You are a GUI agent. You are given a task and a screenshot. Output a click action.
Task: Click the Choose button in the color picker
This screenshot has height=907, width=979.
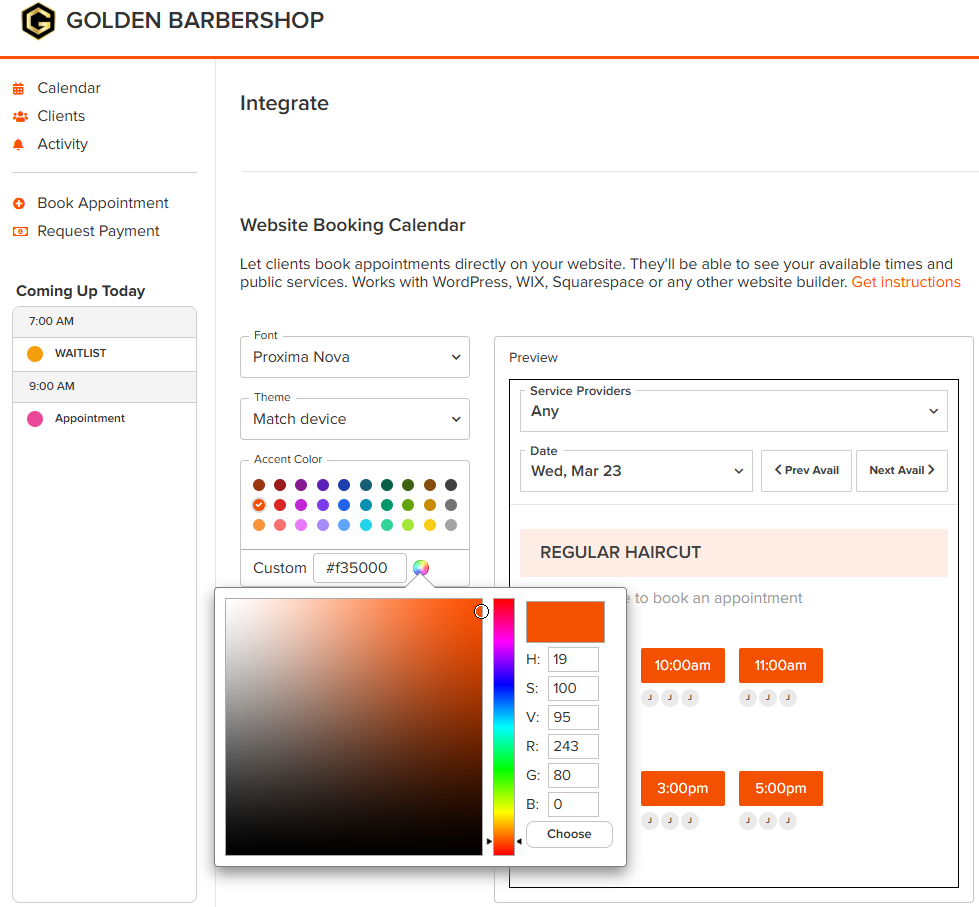569,834
